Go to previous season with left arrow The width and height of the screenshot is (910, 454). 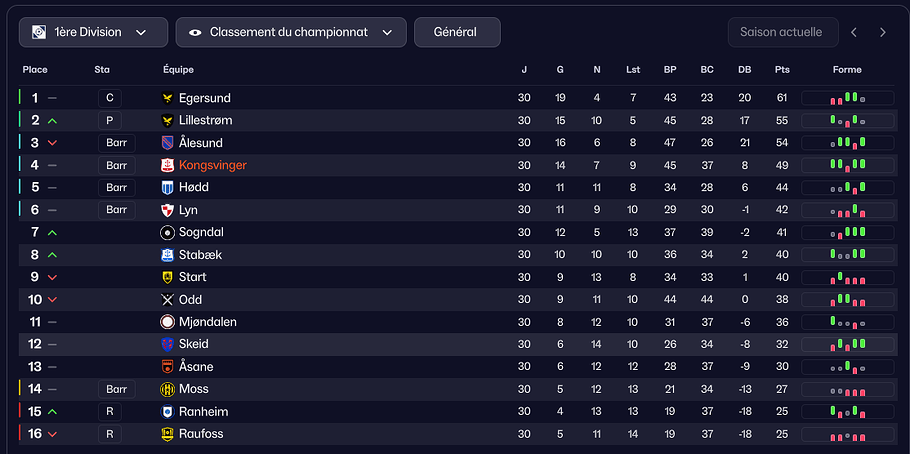(x=854, y=32)
